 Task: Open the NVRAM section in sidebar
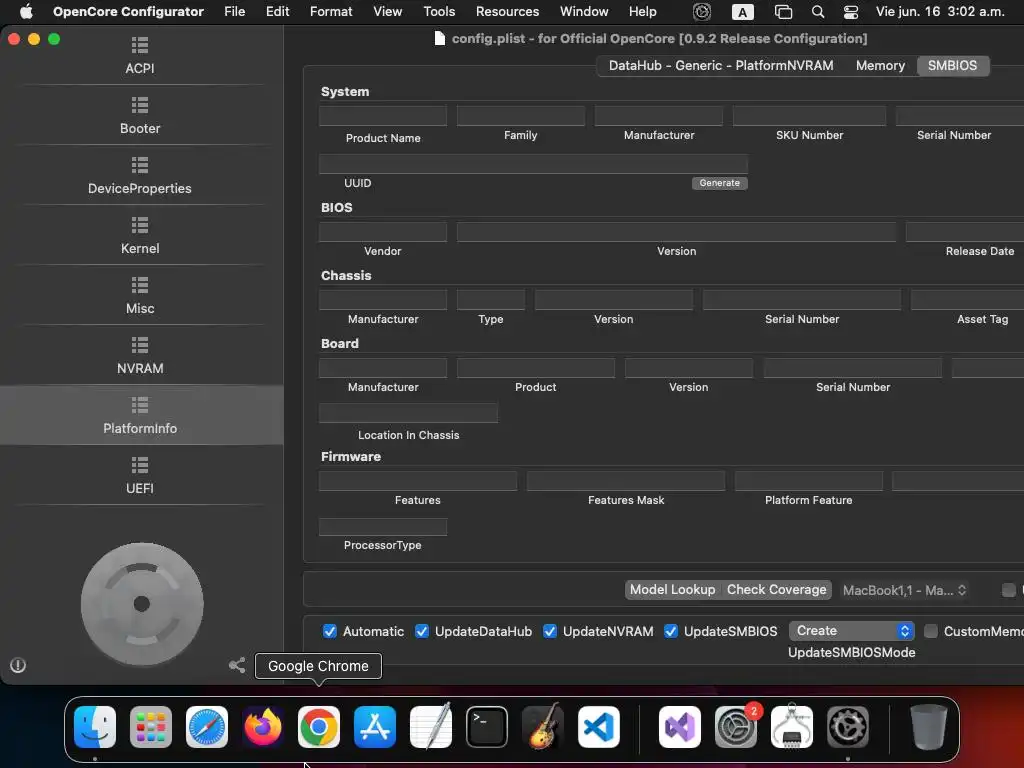[x=140, y=356]
